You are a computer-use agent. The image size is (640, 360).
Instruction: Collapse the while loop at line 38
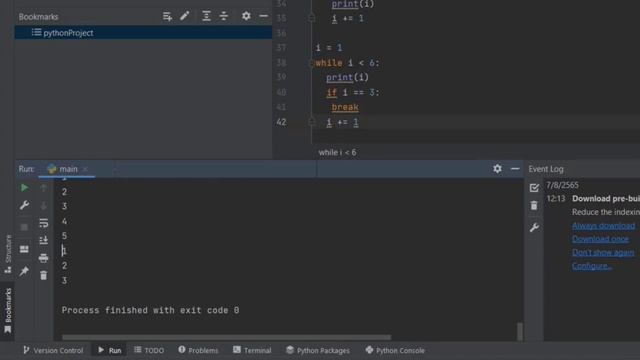pyautogui.click(x=311, y=63)
